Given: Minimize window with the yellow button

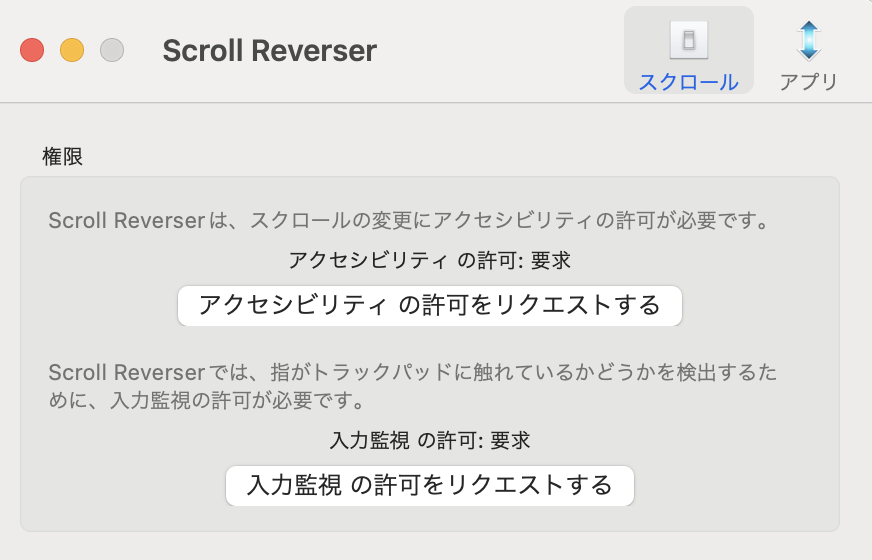Looking at the screenshot, I should [x=72, y=50].
